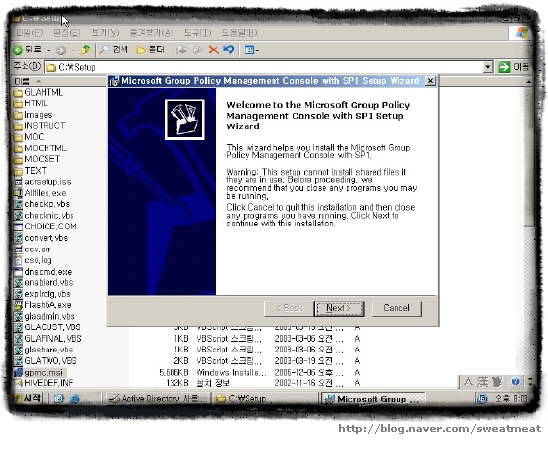548x450 pixels.
Task: Click Cancel in the setup wizard
Action: pyautogui.click(x=397, y=309)
